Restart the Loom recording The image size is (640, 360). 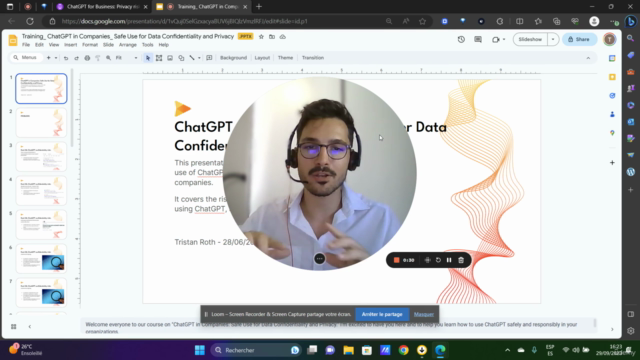[x=438, y=260]
